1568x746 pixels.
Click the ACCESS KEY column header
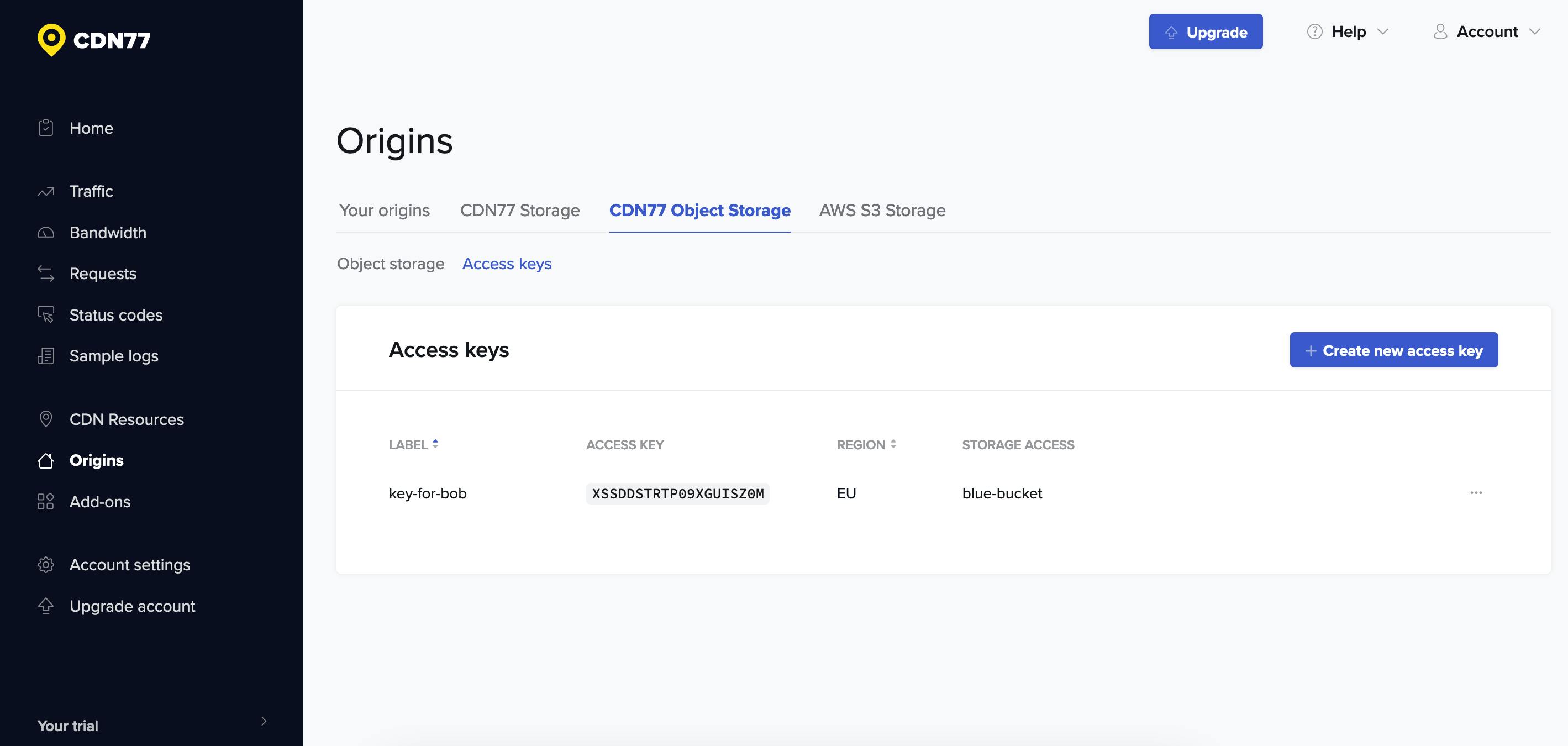click(x=624, y=444)
